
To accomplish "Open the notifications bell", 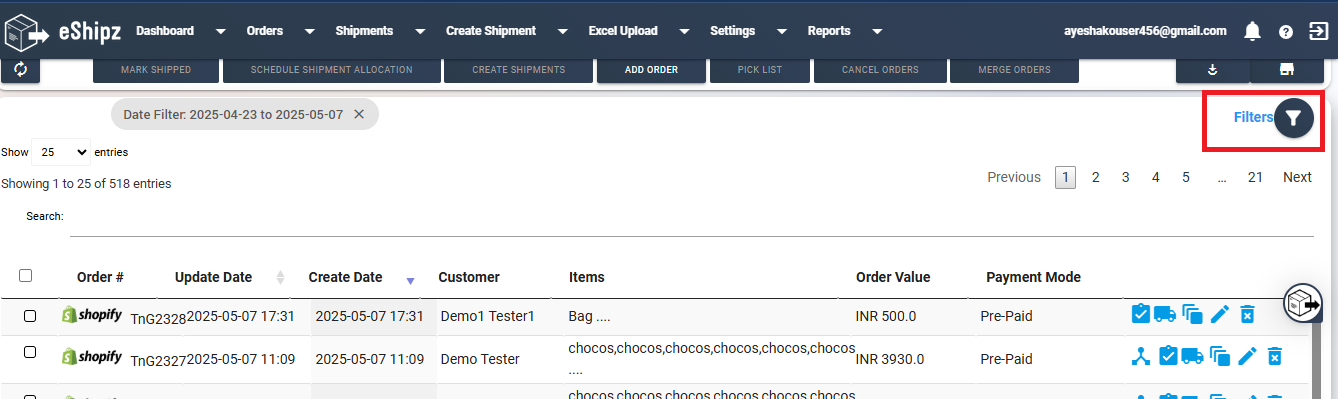I will click(1252, 31).
